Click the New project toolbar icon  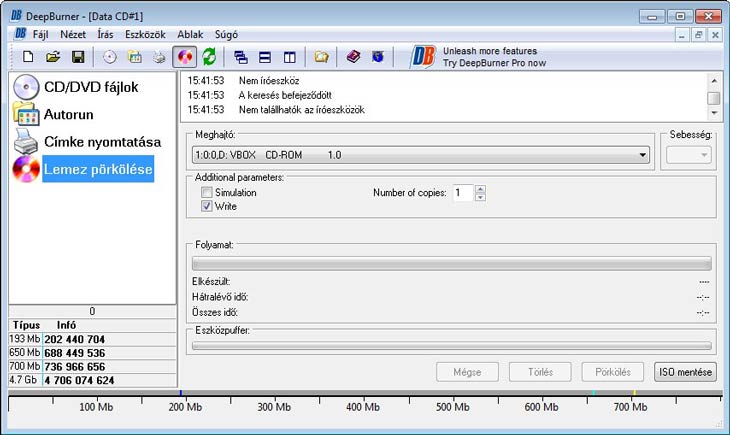tap(28, 57)
